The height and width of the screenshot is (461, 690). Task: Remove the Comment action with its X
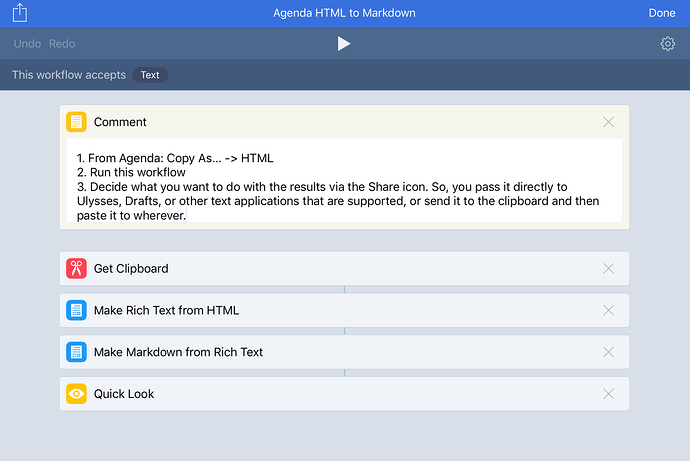pyautogui.click(x=608, y=122)
